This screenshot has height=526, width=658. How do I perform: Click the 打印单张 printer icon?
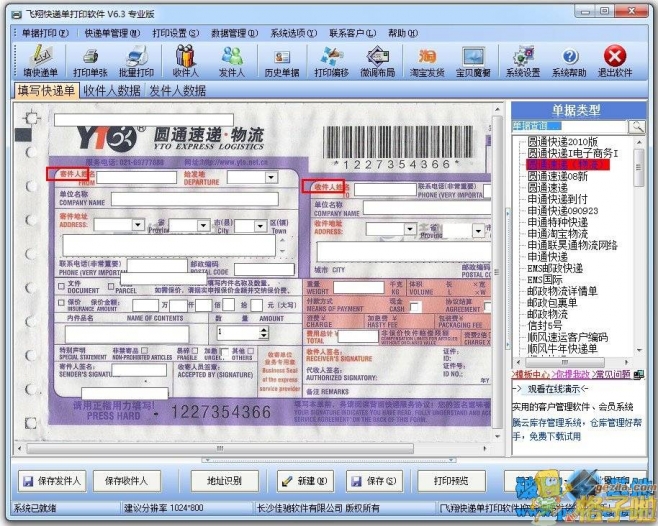point(90,61)
